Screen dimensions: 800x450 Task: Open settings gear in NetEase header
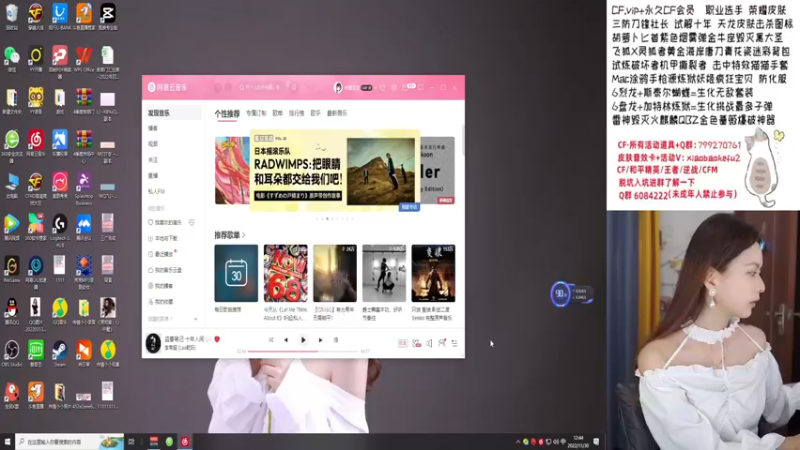(394, 88)
